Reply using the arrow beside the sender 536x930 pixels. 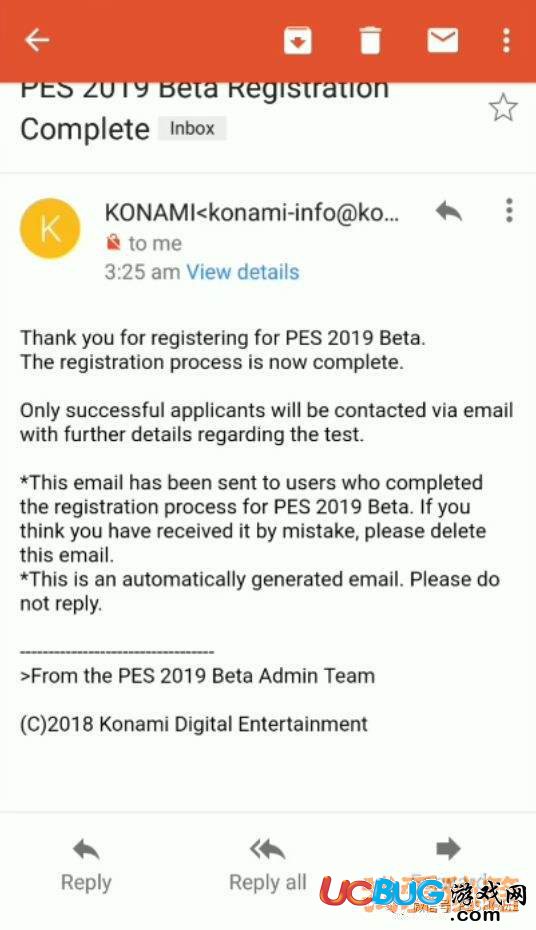(448, 211)
